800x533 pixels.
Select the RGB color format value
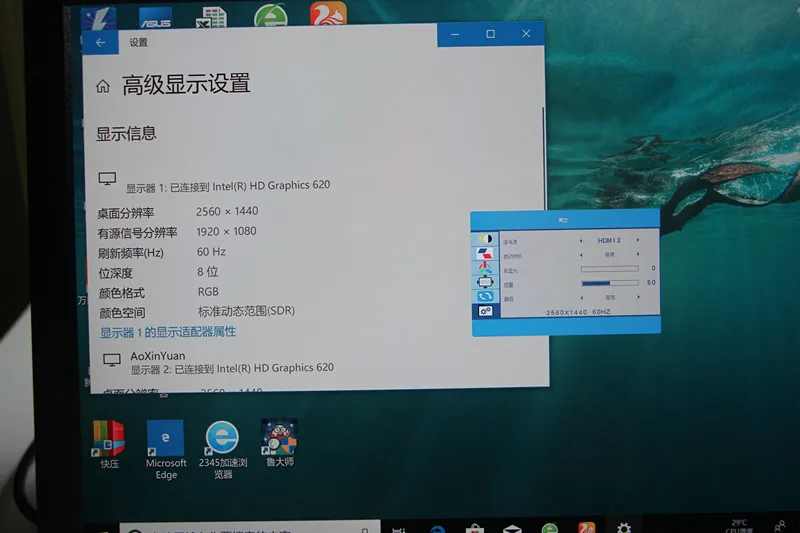(208, 292)
